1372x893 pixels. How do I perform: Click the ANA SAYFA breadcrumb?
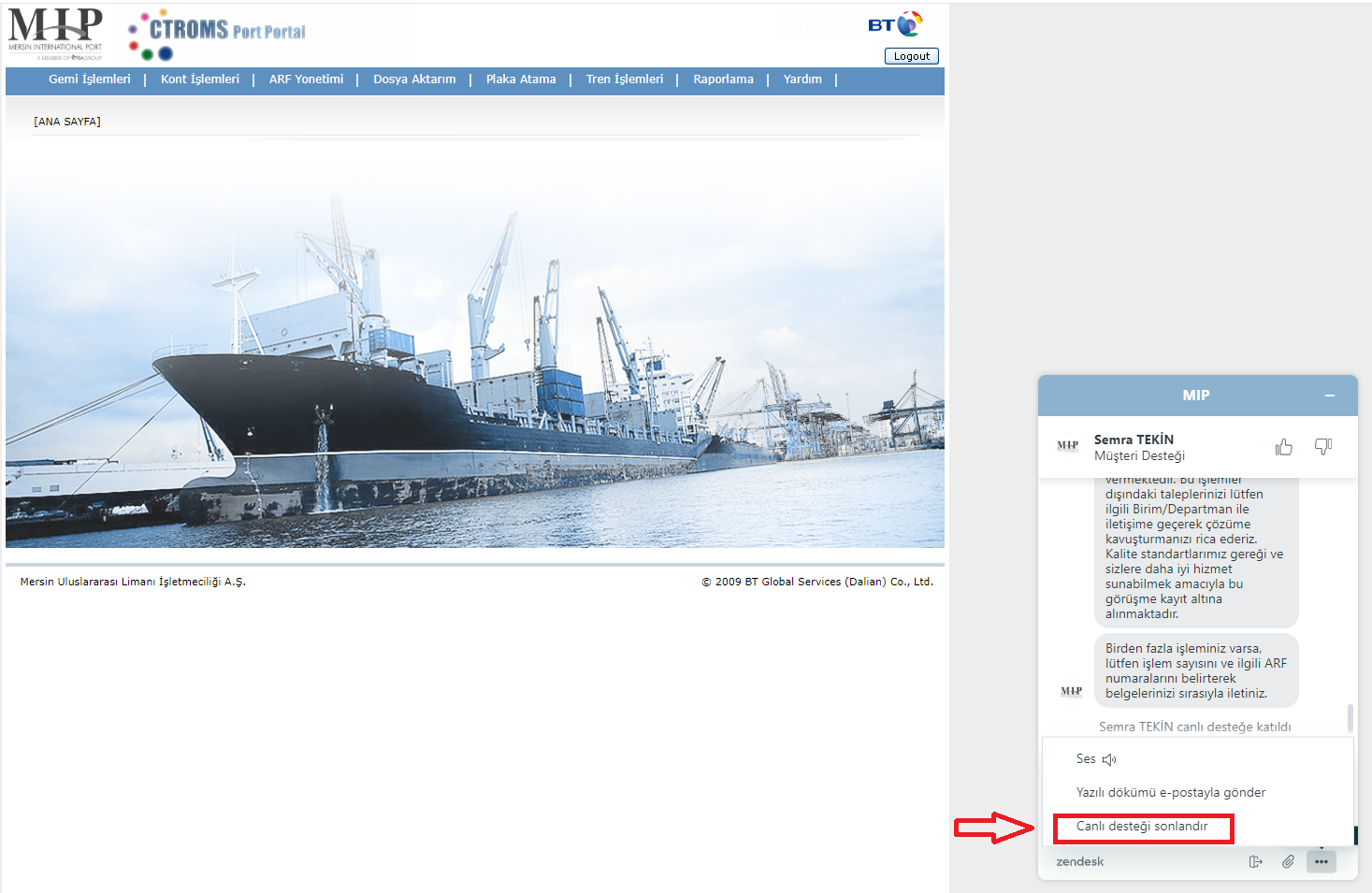click(67, 122)
